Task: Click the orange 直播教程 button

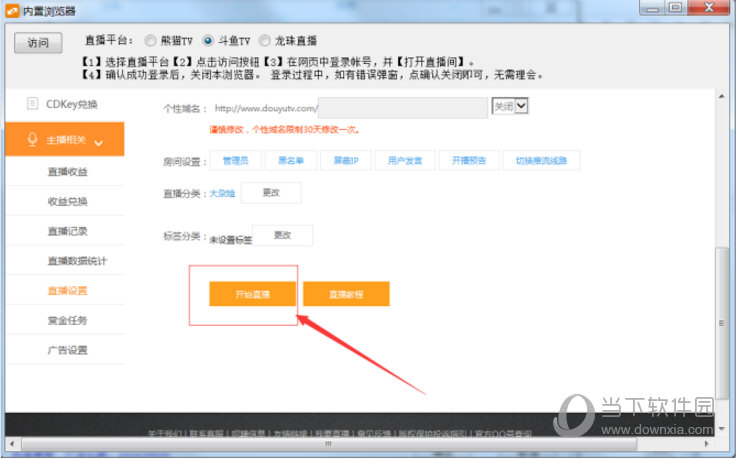Action: click(346, 294)
